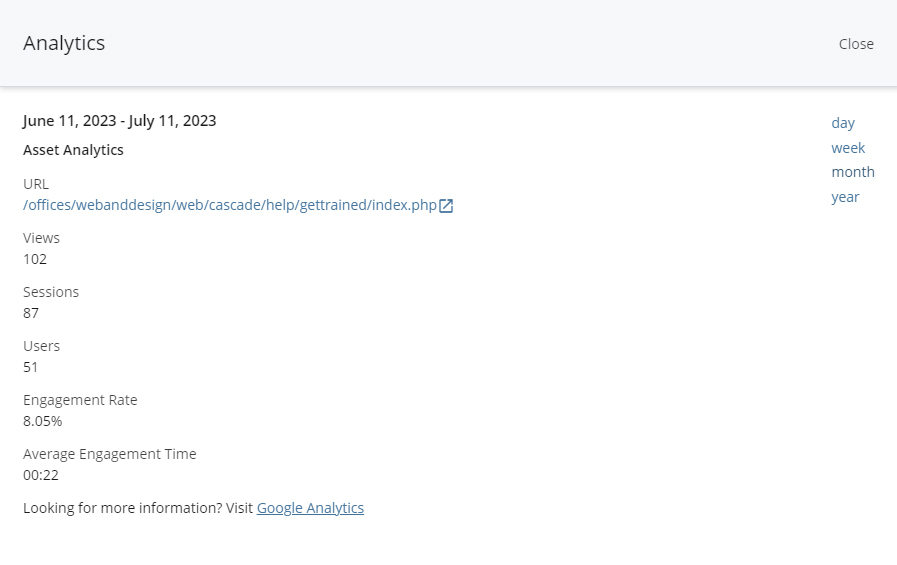Open the external link icon beside the URL
Screen dimensions: 897x565
tap(446, 206)
